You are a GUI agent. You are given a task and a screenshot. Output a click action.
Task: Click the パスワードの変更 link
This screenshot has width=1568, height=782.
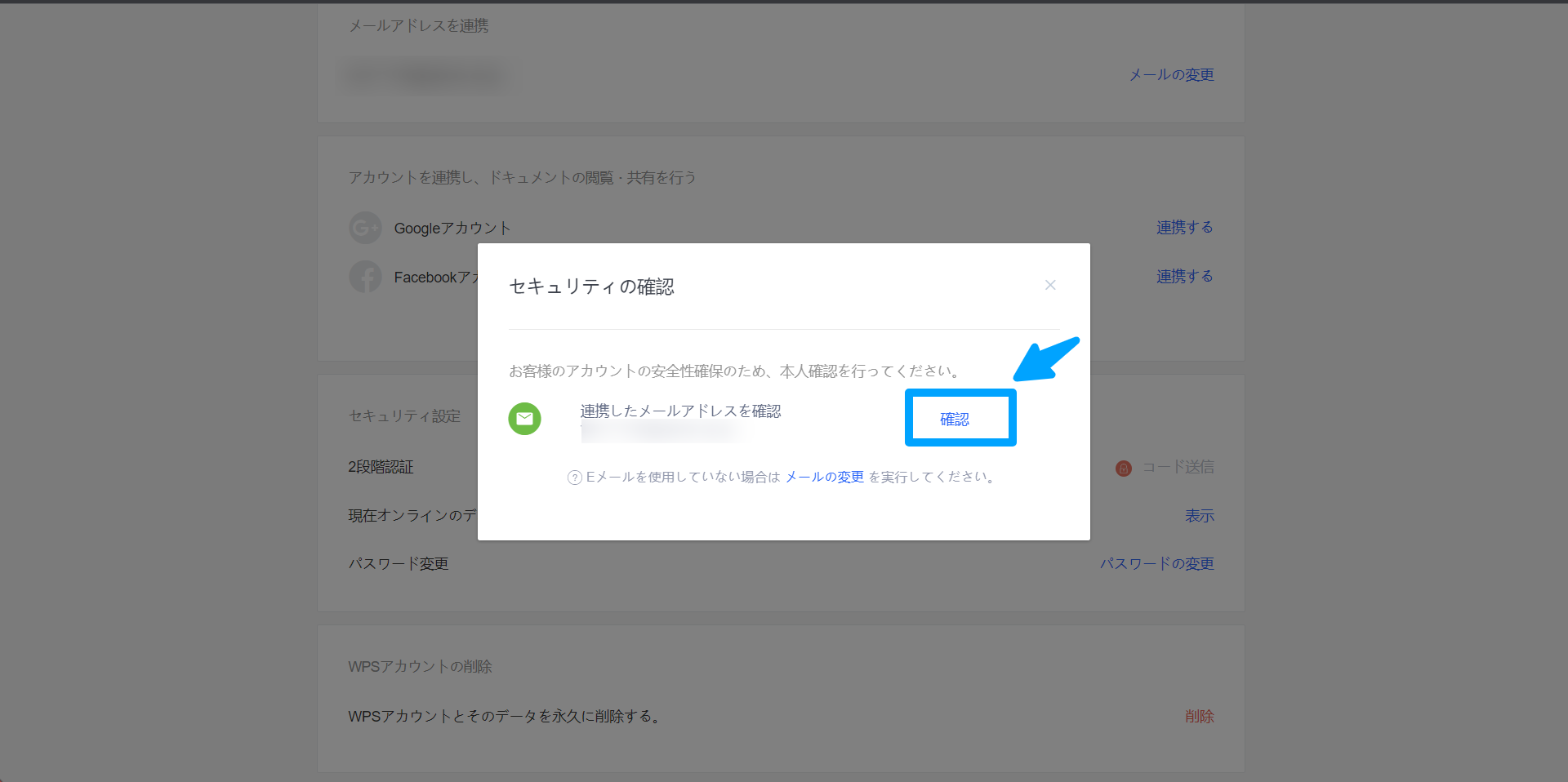pyautogui.click(x=1156, y=563)
